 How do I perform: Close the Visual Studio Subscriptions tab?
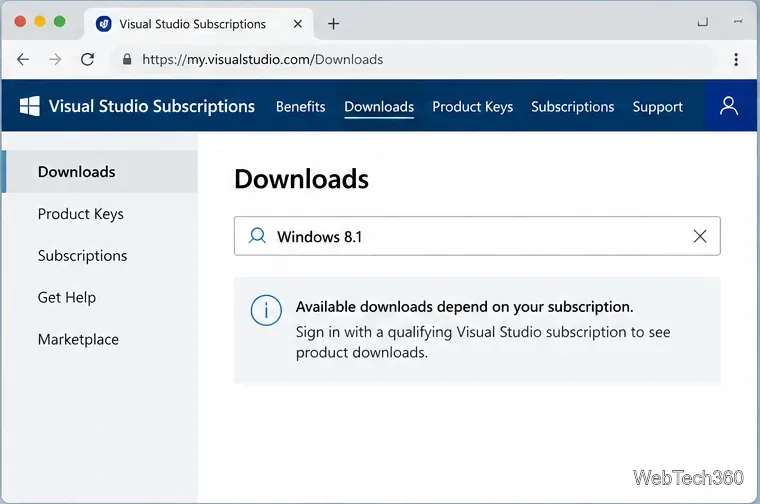pyautogui.click(x=298, y=23)
